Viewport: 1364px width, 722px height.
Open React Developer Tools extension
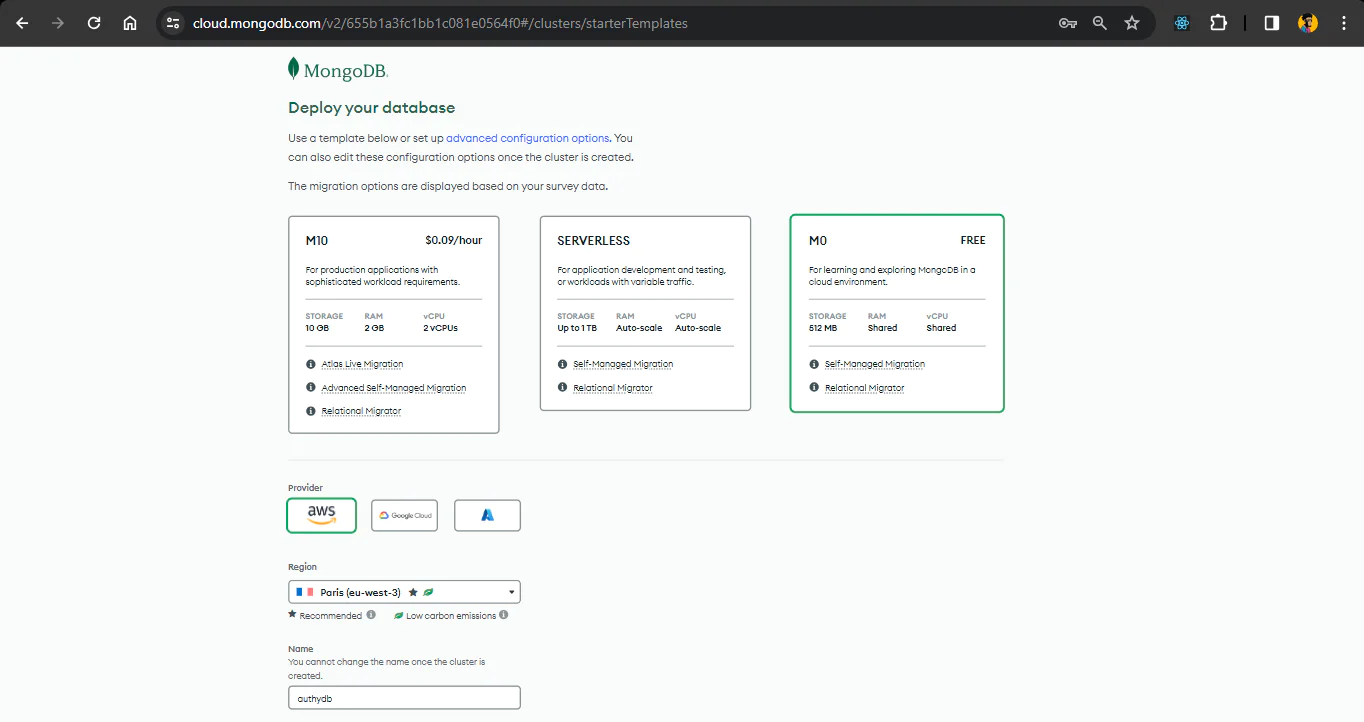[1182, 23]
